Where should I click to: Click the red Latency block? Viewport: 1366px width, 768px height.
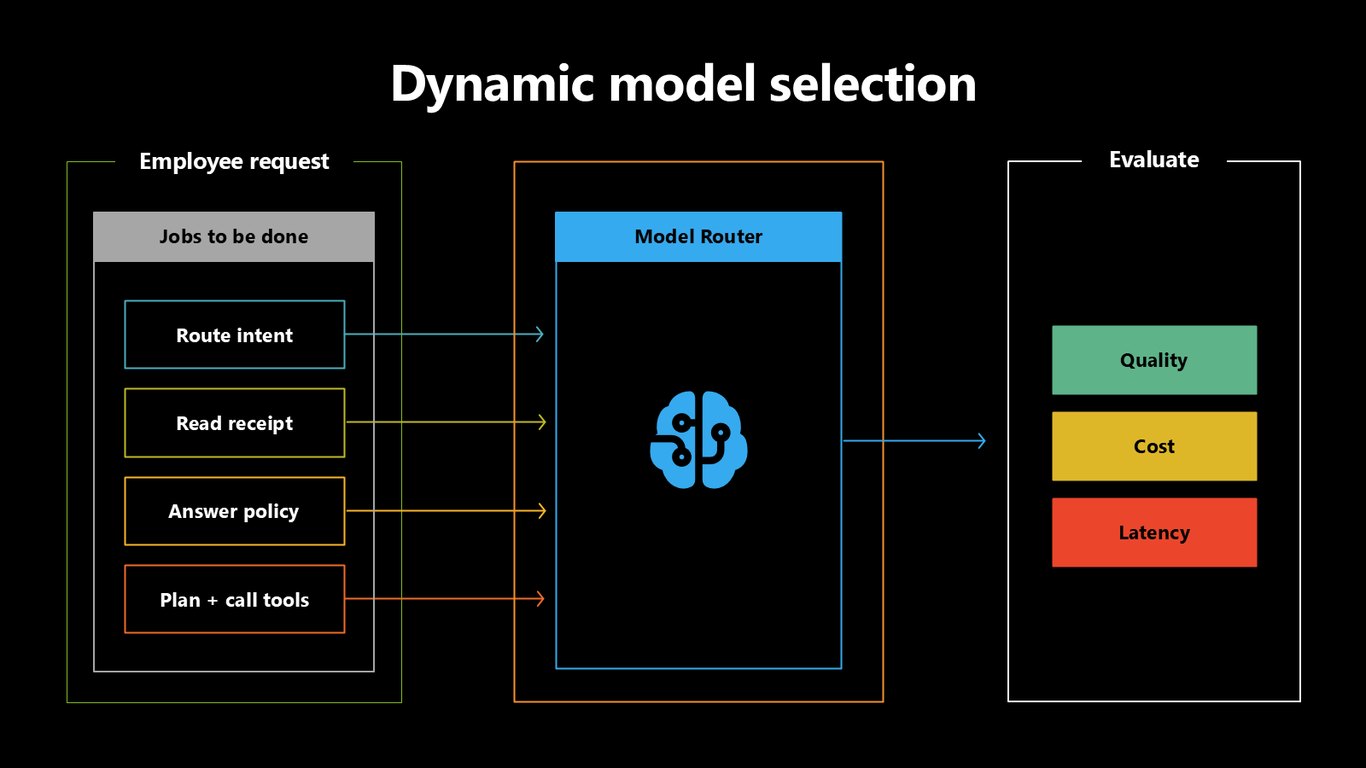pos(1154,533)
